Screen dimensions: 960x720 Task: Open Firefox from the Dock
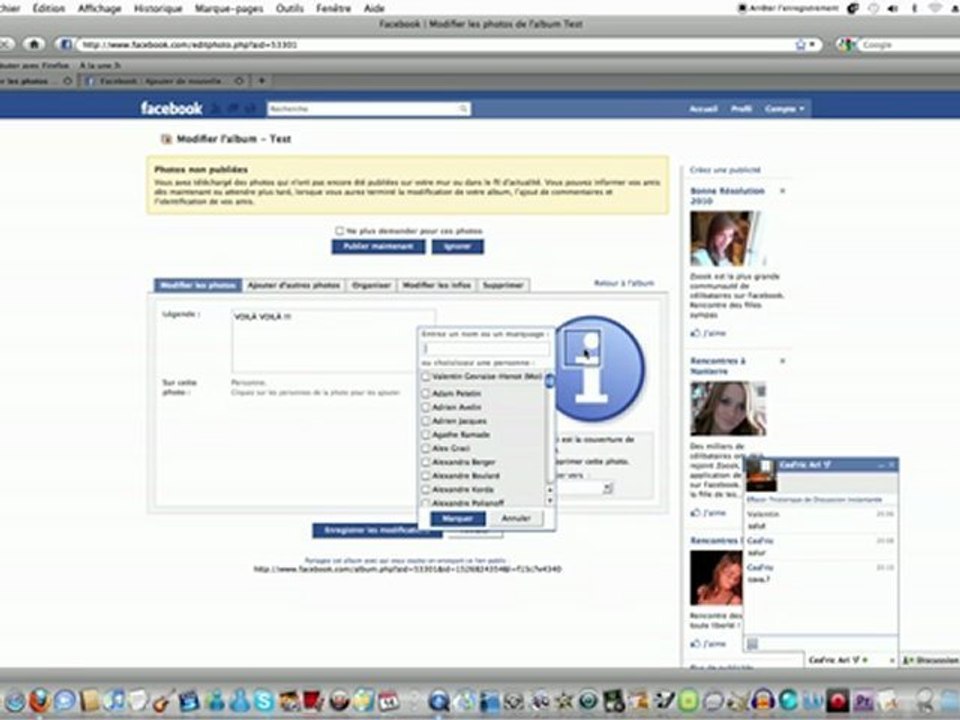click(40, 700)
